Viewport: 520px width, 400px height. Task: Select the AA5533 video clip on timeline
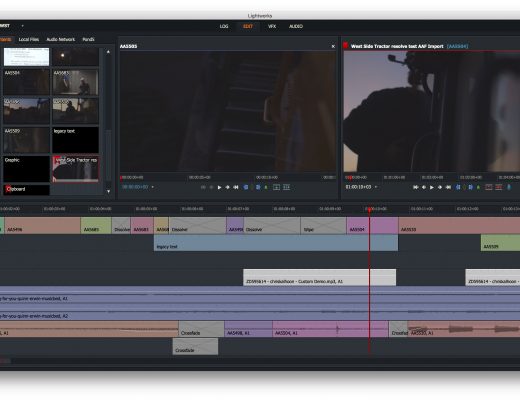[459, 226]
